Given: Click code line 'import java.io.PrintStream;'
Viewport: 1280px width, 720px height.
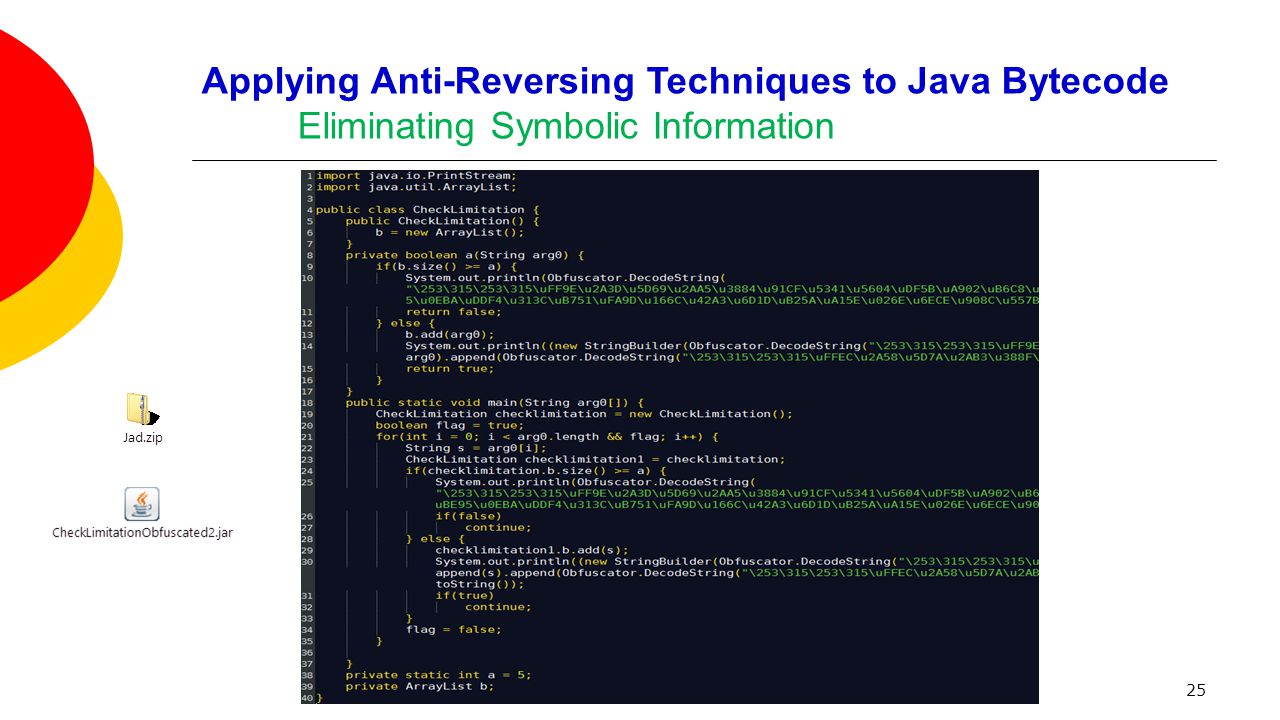Looking at the screenshot, I should click(416, 175).
